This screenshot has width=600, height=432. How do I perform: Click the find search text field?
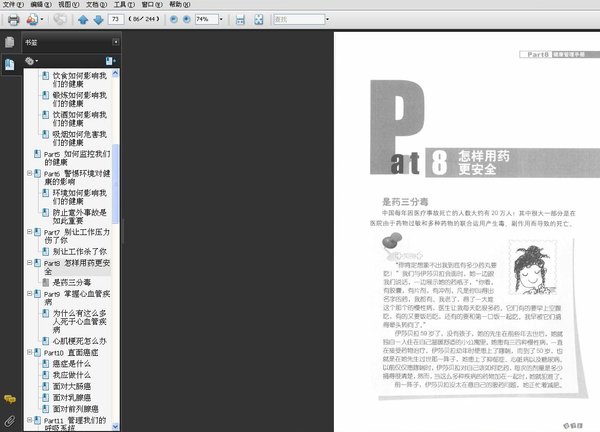tap(299, 19)
